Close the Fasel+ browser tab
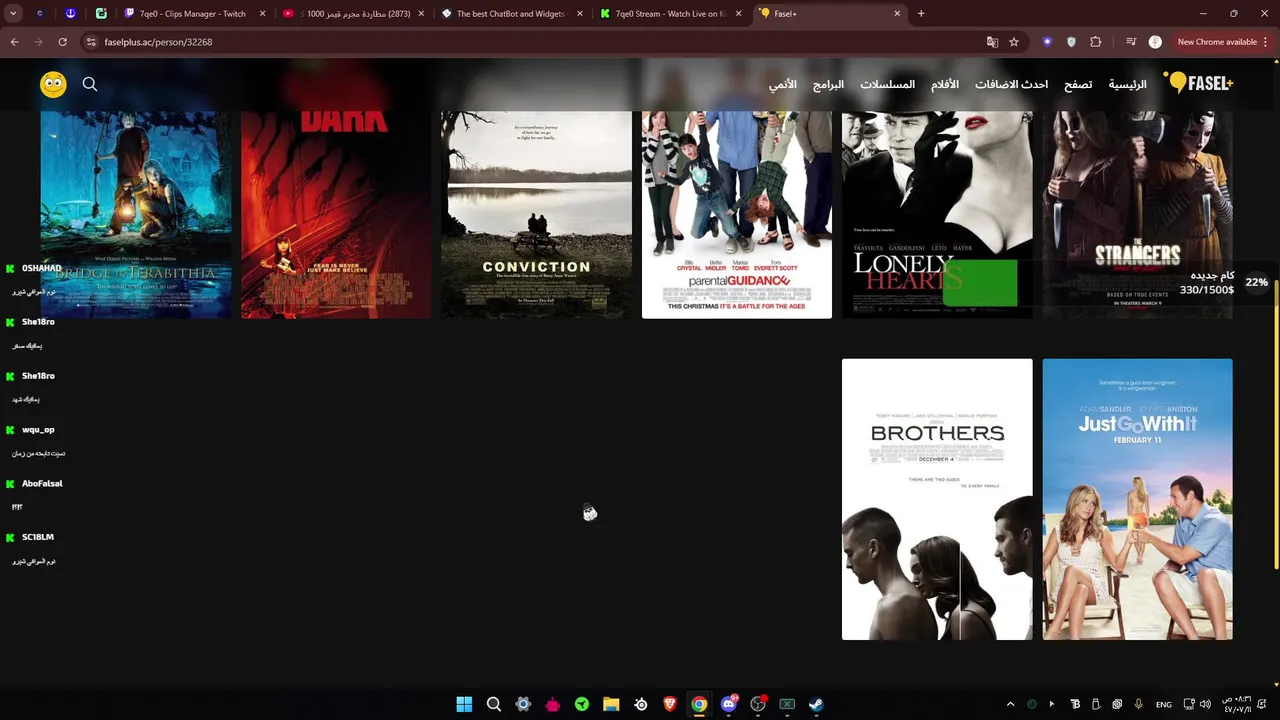This screenshot has height=720, width=1280. pyautogui.click(x=897, y=14)
